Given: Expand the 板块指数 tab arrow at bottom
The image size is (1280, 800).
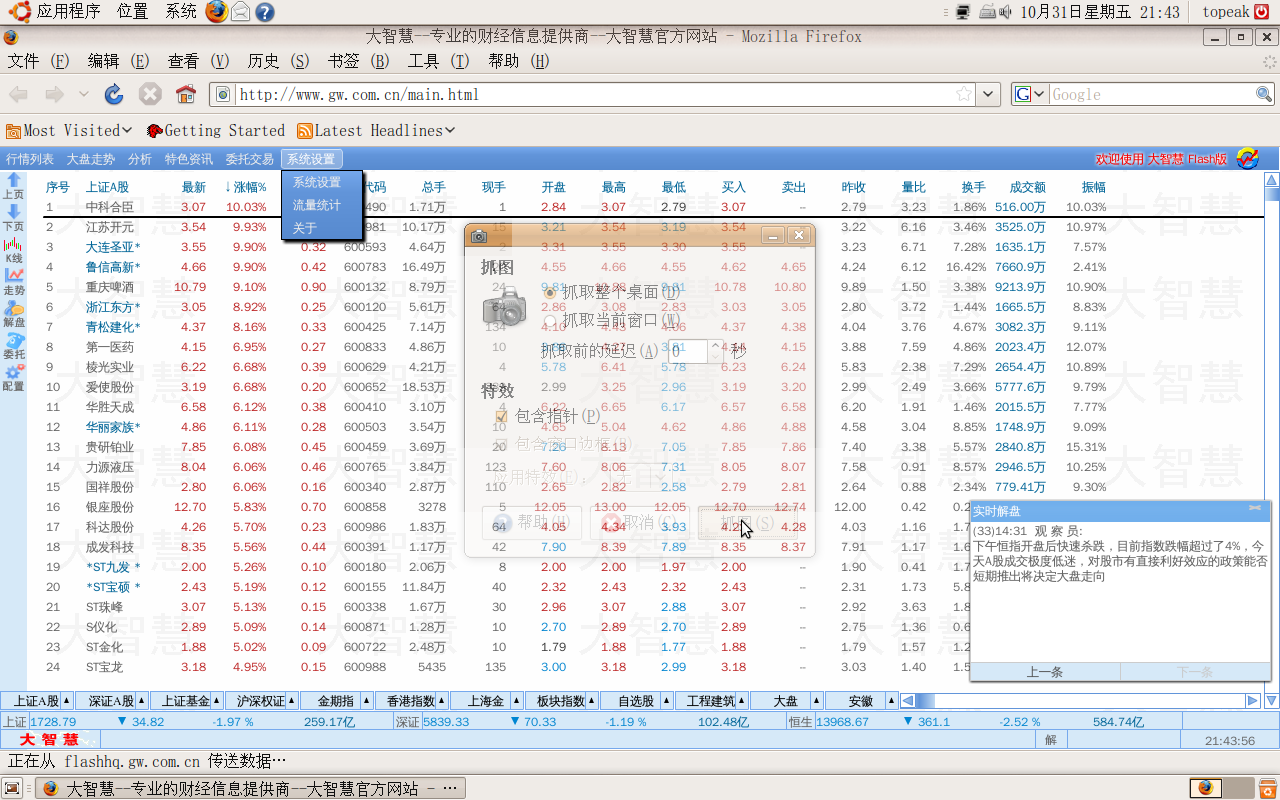Looking at the screenshot, I should point(591,701).
